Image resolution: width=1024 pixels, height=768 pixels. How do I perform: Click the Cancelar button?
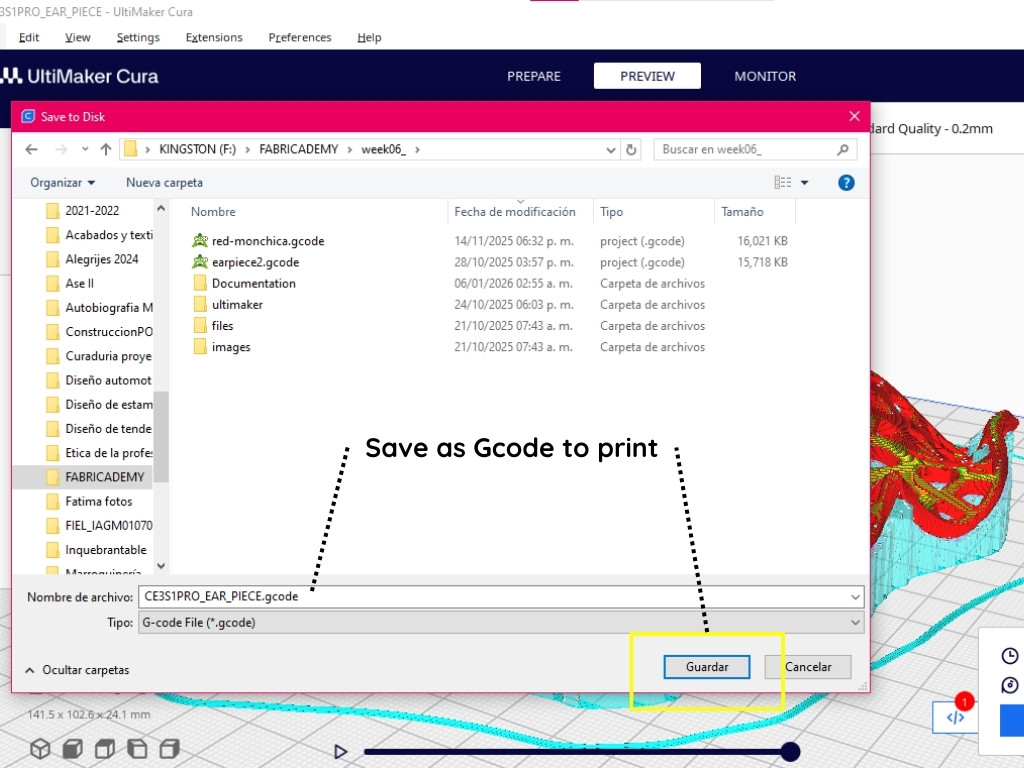807,667
